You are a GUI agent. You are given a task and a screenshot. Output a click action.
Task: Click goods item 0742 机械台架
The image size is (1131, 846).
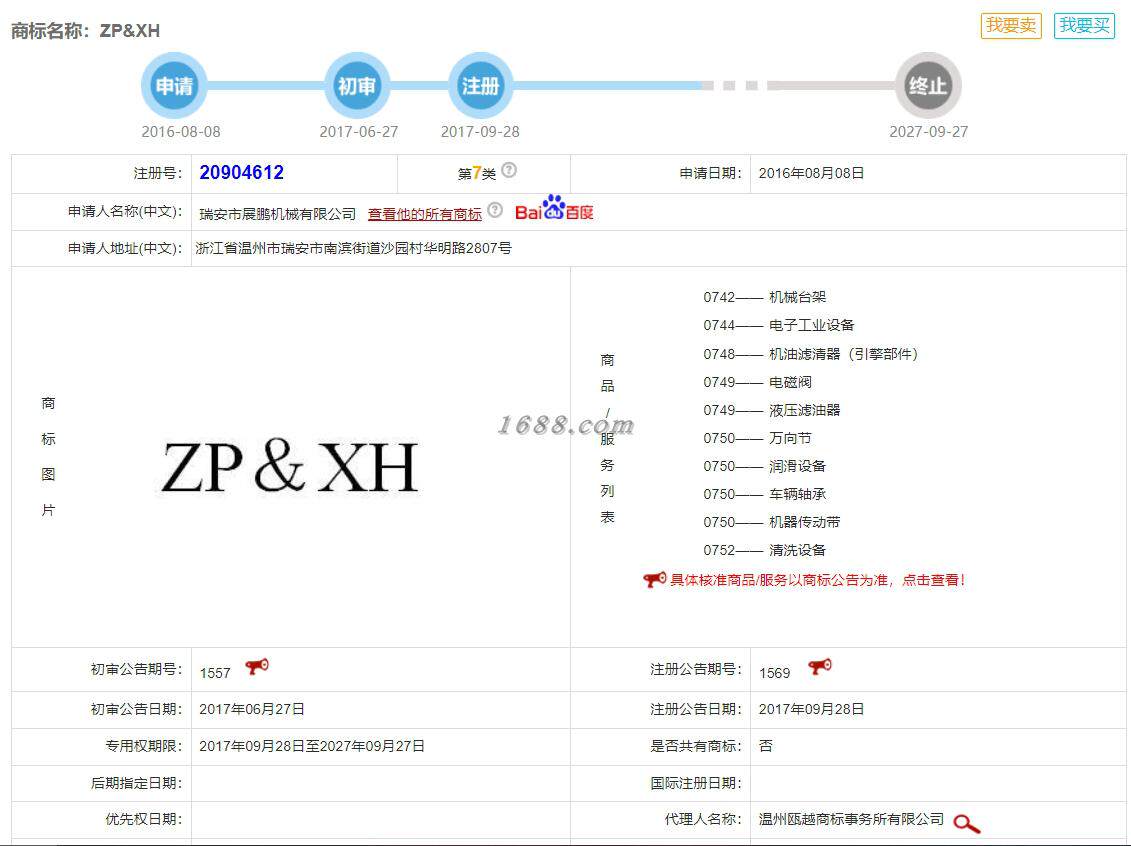click(x=765, y=297)
